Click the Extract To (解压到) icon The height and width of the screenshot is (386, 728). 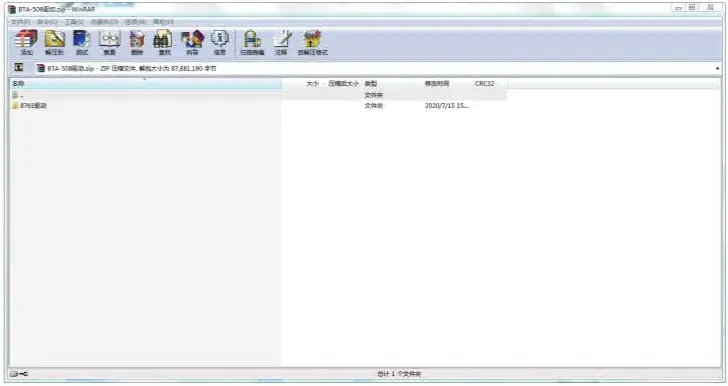[x=54, y=42]
